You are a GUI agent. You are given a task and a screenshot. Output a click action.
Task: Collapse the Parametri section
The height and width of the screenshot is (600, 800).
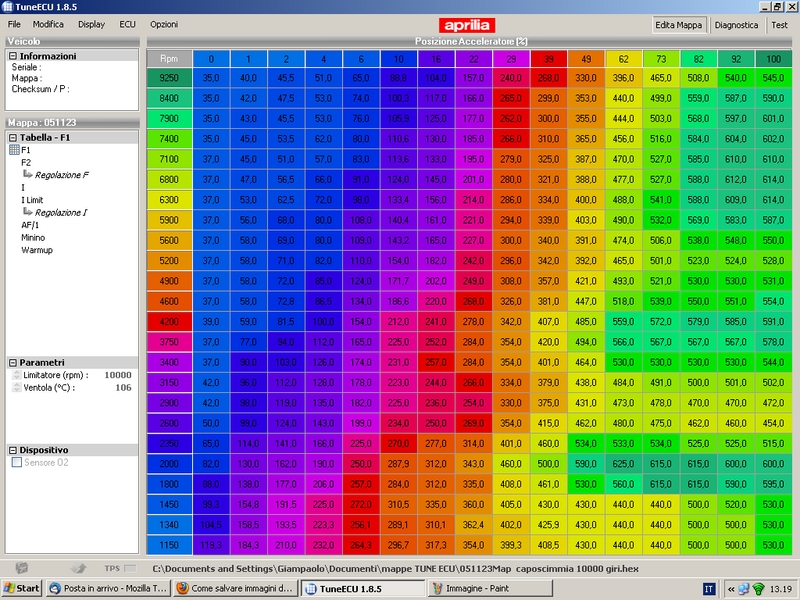point(13,363)
